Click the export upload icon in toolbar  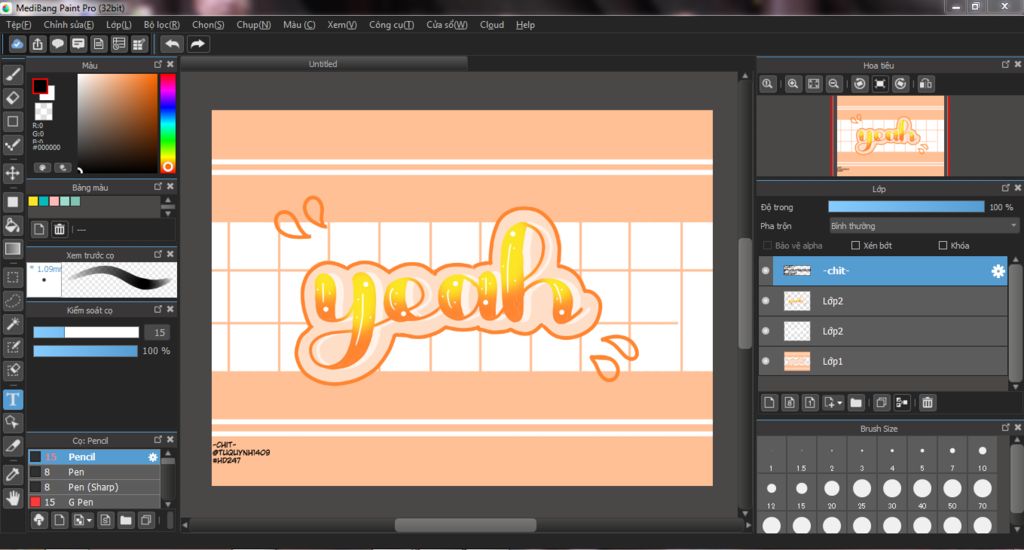(37, 44)
